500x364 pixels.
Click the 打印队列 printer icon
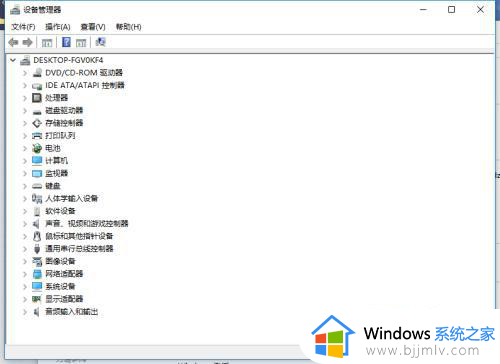coord(37,136)
